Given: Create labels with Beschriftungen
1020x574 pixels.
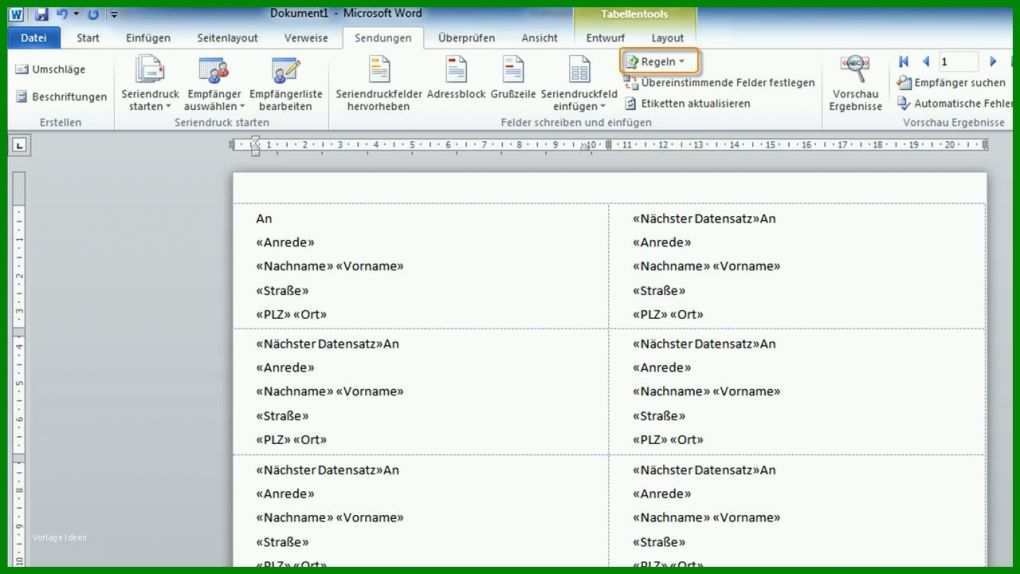Looking at the screenshot, I should 61,96.
